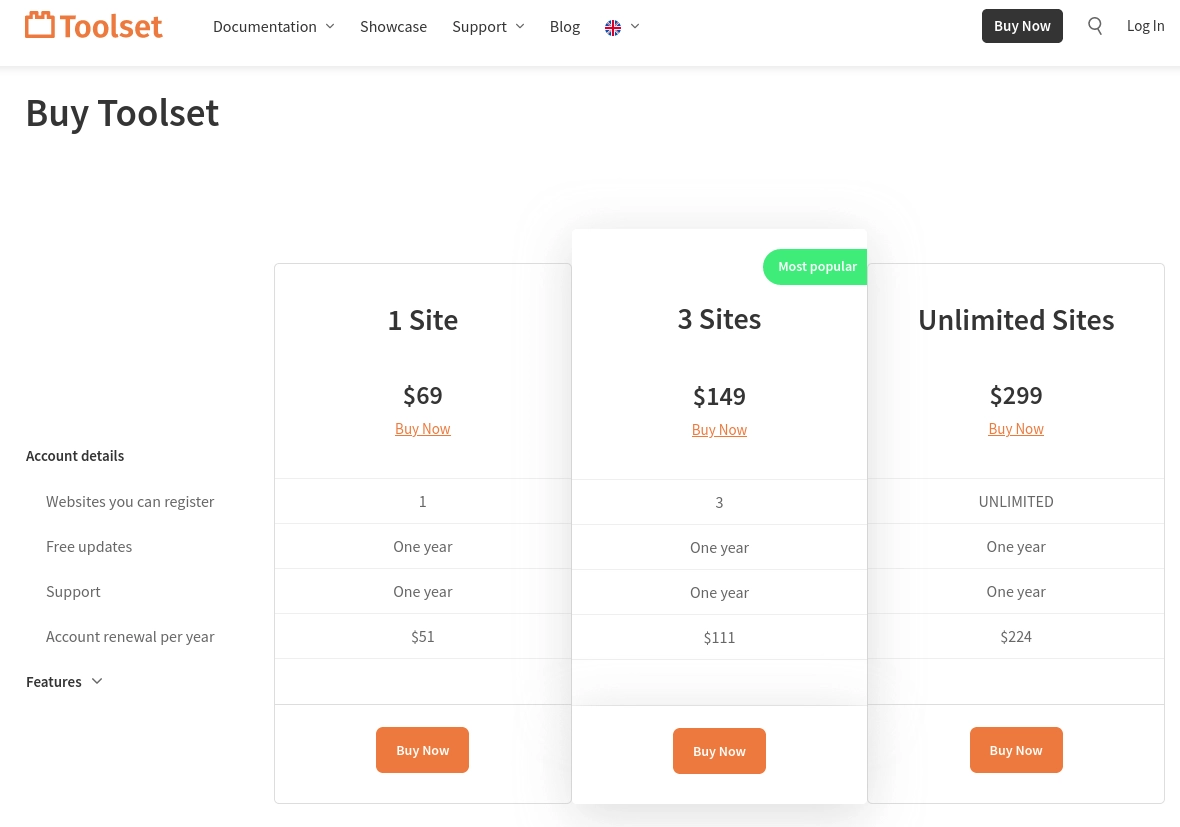Click websites value 3 in 3 Sites column
1180x827 pixels.
[719, 502]
